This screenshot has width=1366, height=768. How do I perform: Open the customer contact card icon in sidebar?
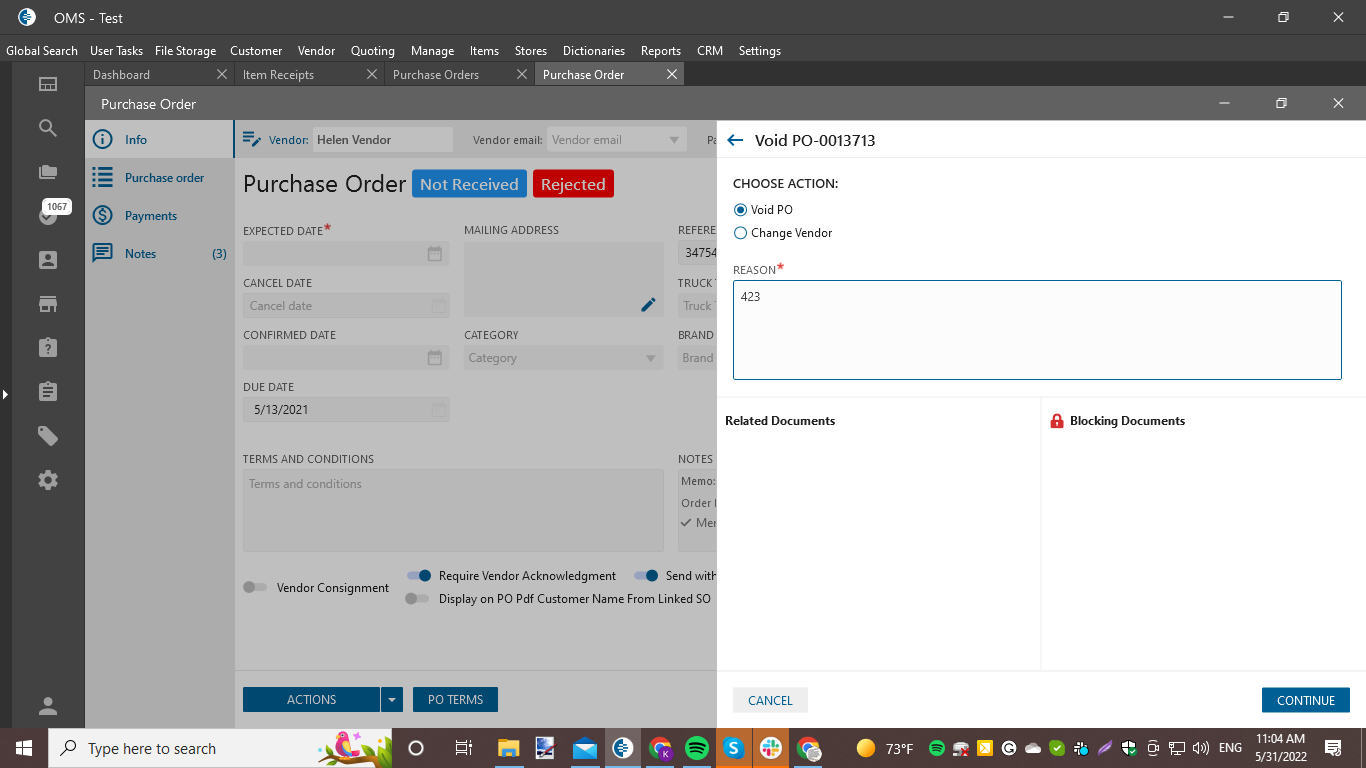(x=48, y=260)
